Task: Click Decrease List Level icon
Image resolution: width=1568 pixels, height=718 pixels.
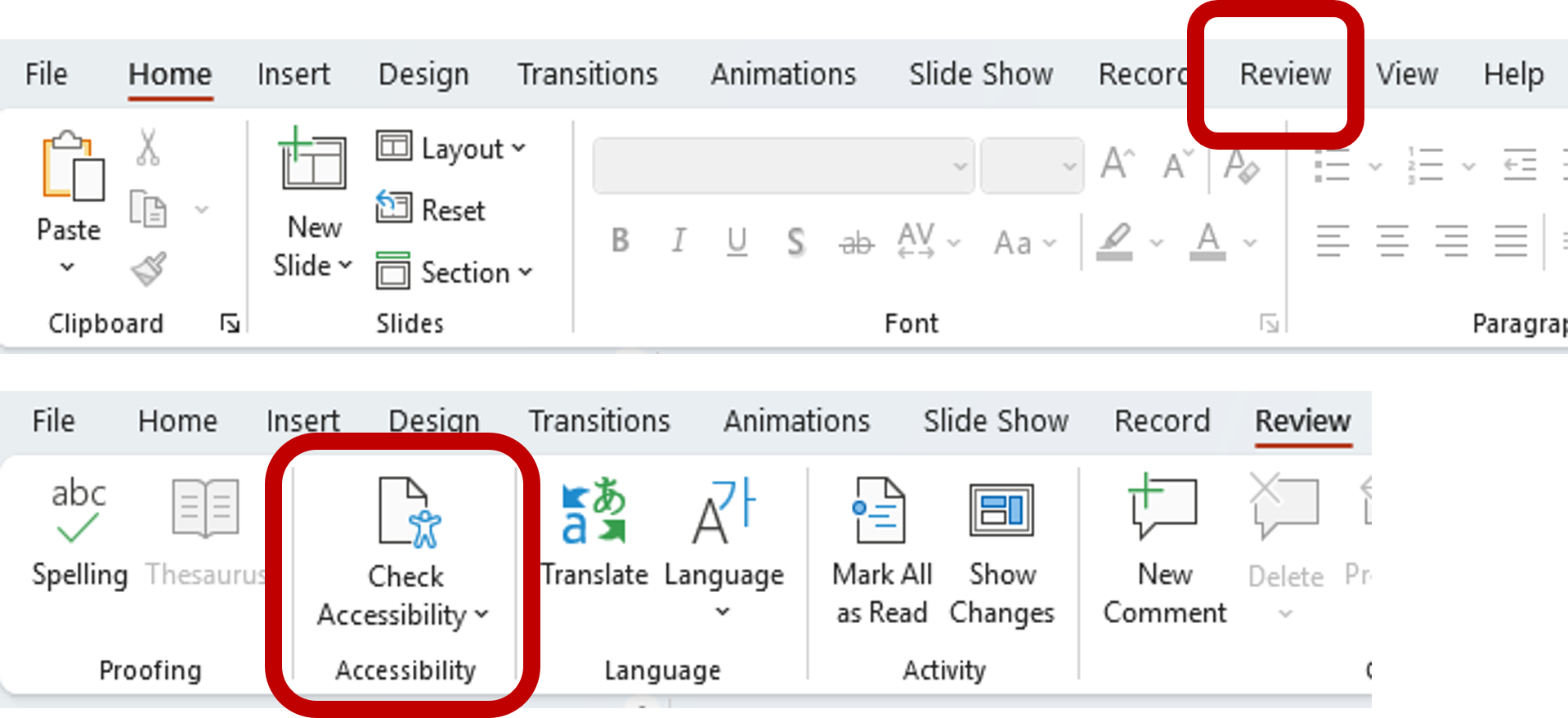Action: [1520, 165]
